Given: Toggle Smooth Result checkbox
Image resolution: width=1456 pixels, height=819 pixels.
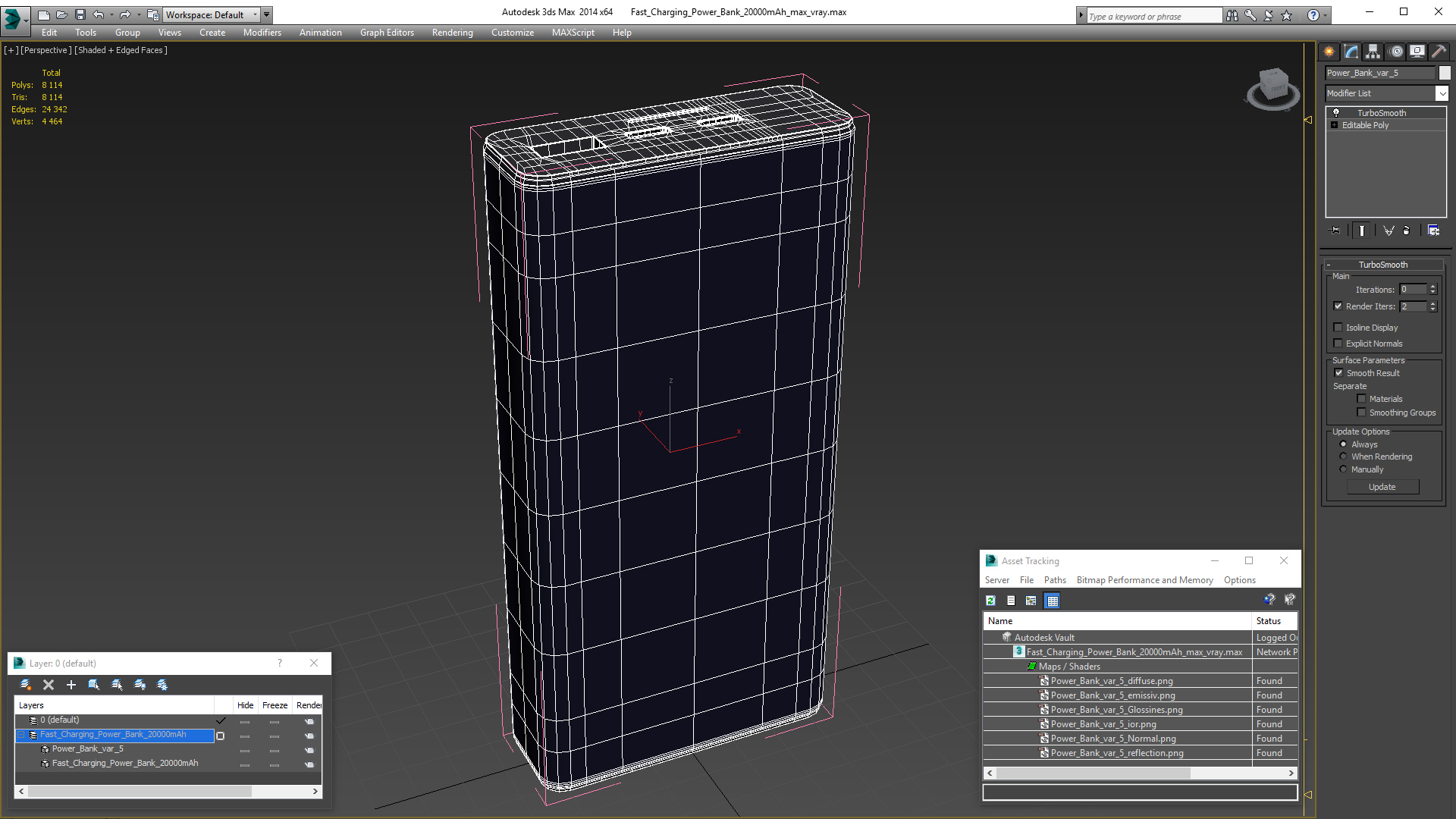Looking at the screenshot, I should 1338,373.
